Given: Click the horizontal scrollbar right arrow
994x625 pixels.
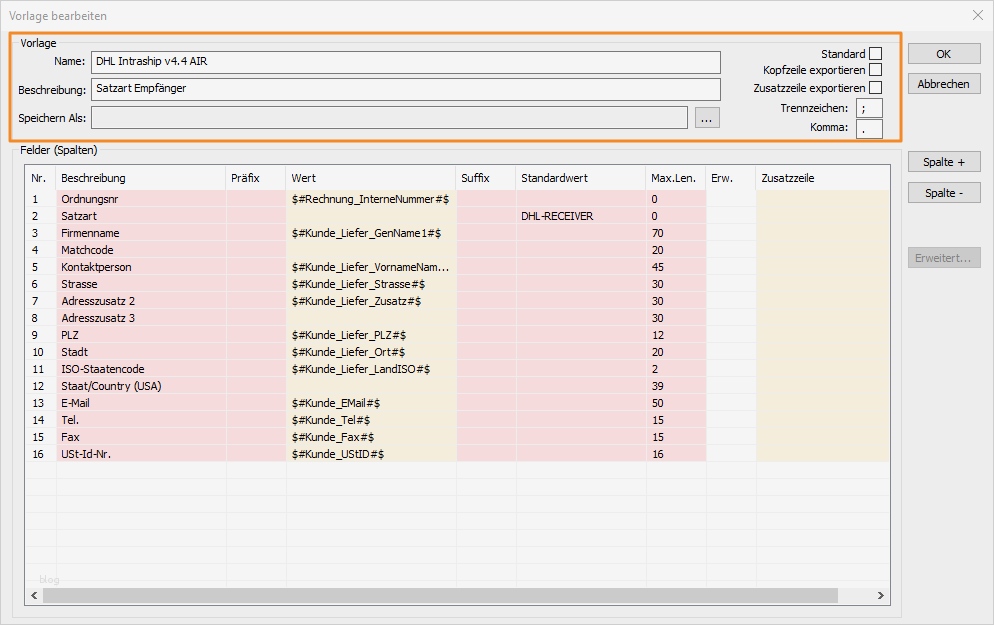Looking at the screenshot, I should click(880, 595).
